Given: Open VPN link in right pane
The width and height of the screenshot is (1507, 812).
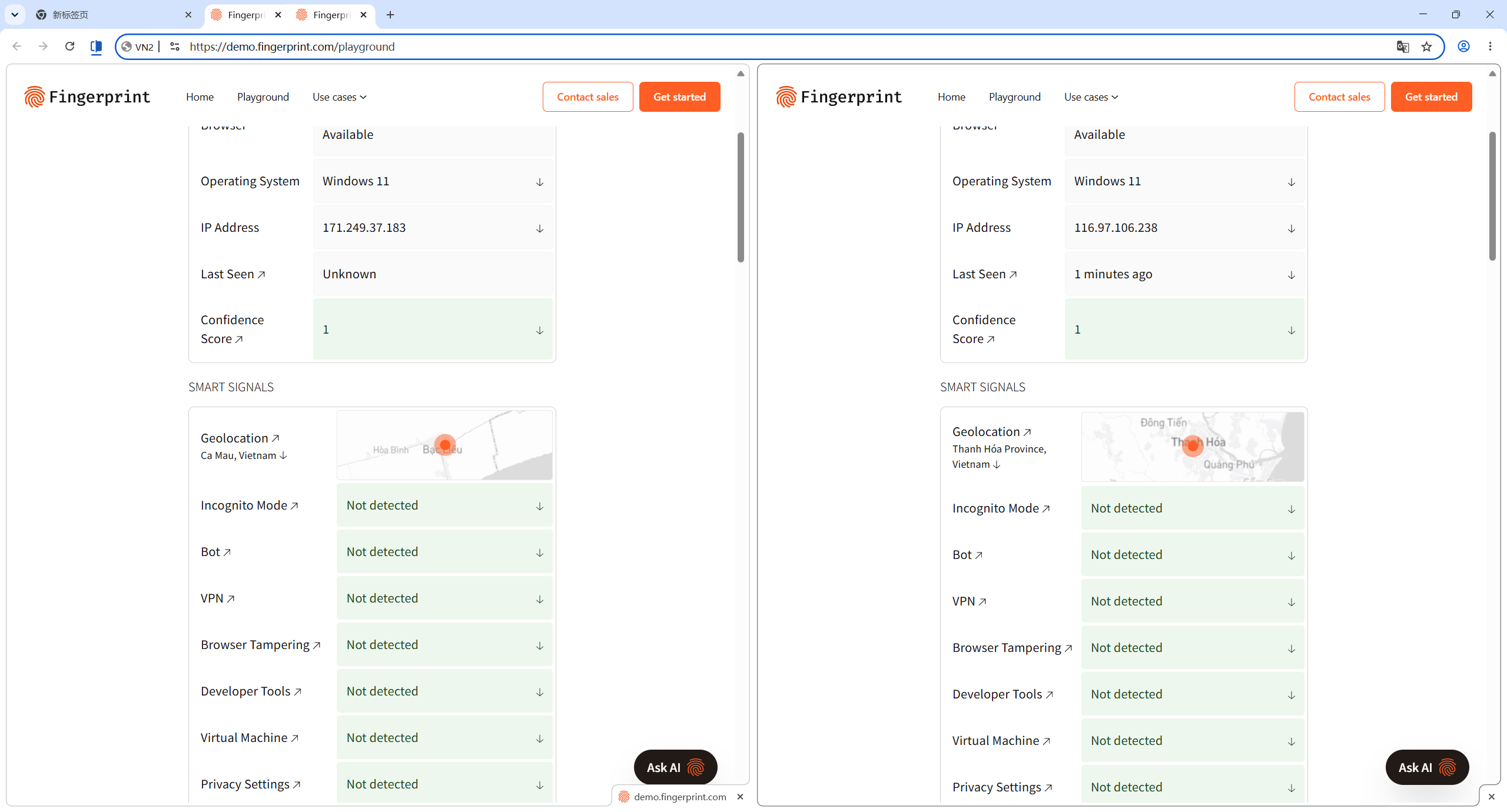Looking at the screenshot, I should coord(970,601).
